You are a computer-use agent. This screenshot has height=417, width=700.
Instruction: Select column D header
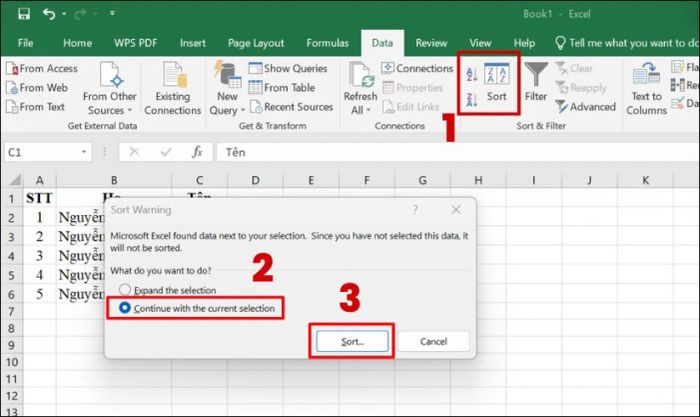click(255, 180)
